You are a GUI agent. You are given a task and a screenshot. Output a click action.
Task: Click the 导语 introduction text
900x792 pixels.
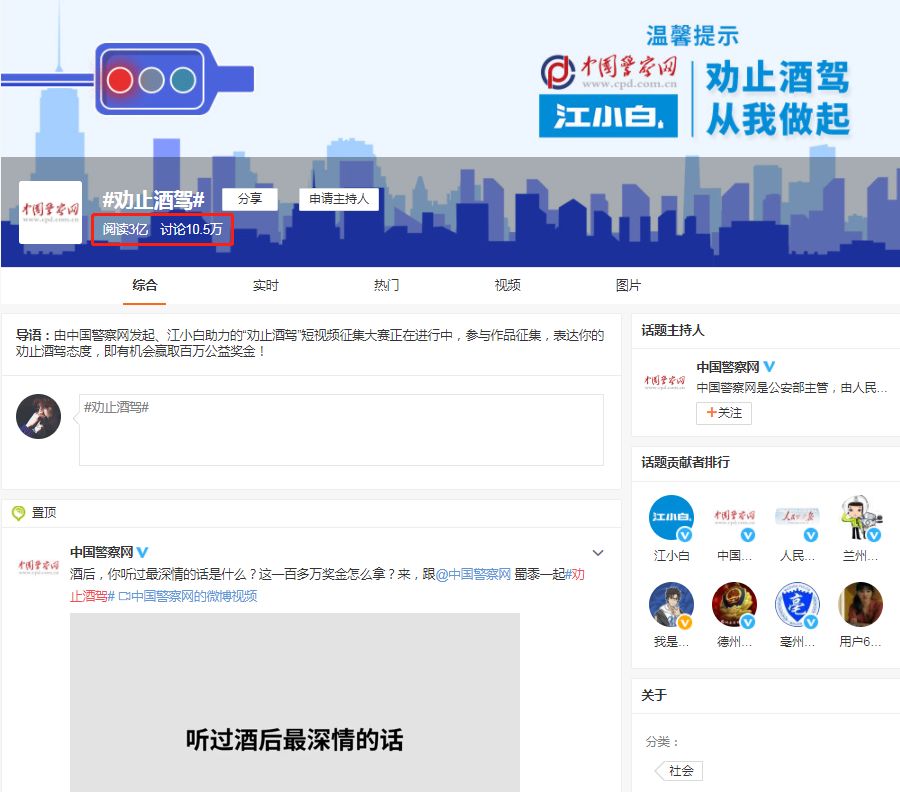click(x=310, y=343)
